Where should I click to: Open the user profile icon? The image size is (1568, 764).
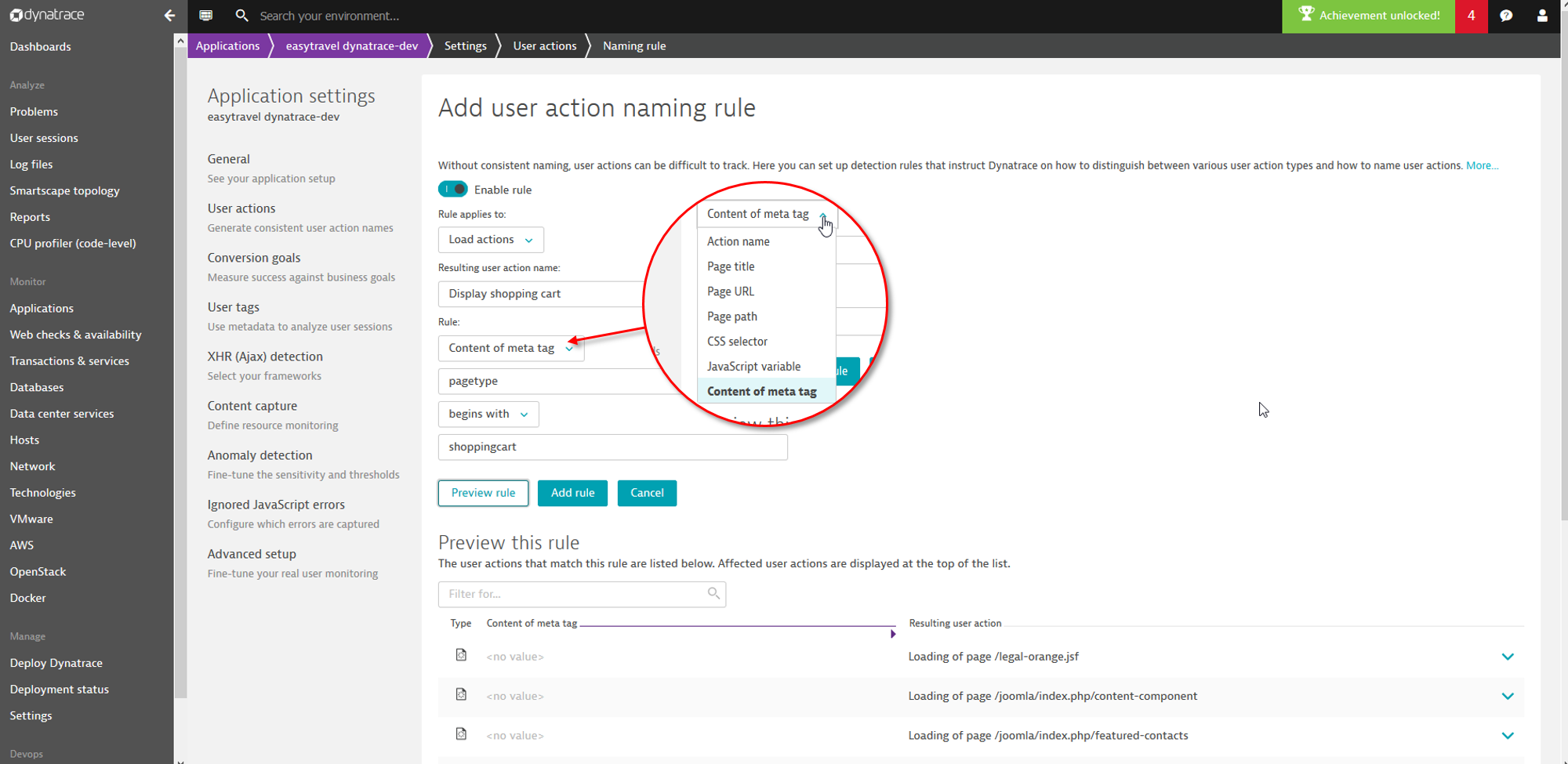[1542, 15]
